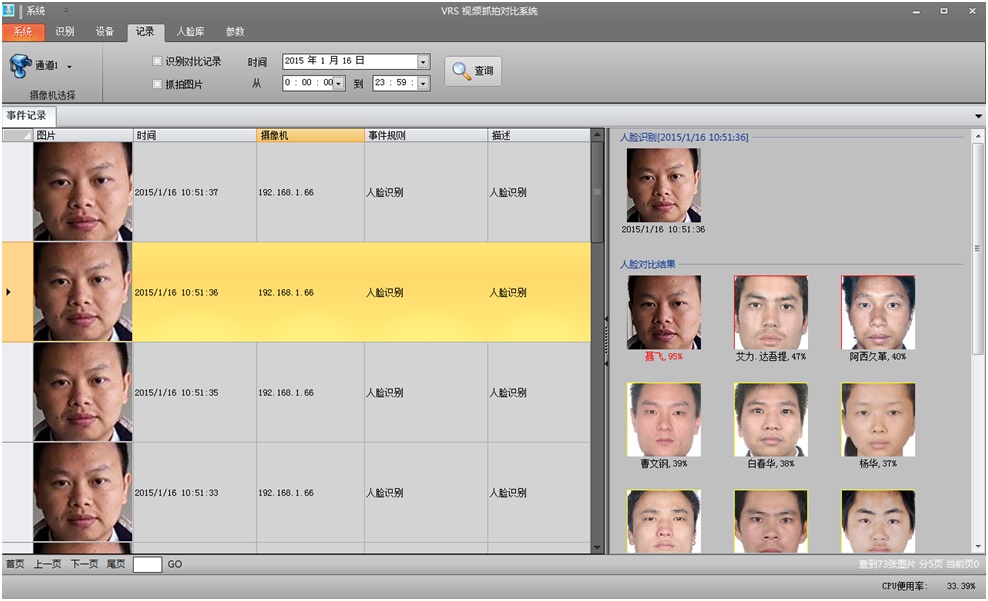
Task: Click down arrow of the event table scrollbar
Action: (597, 548)
